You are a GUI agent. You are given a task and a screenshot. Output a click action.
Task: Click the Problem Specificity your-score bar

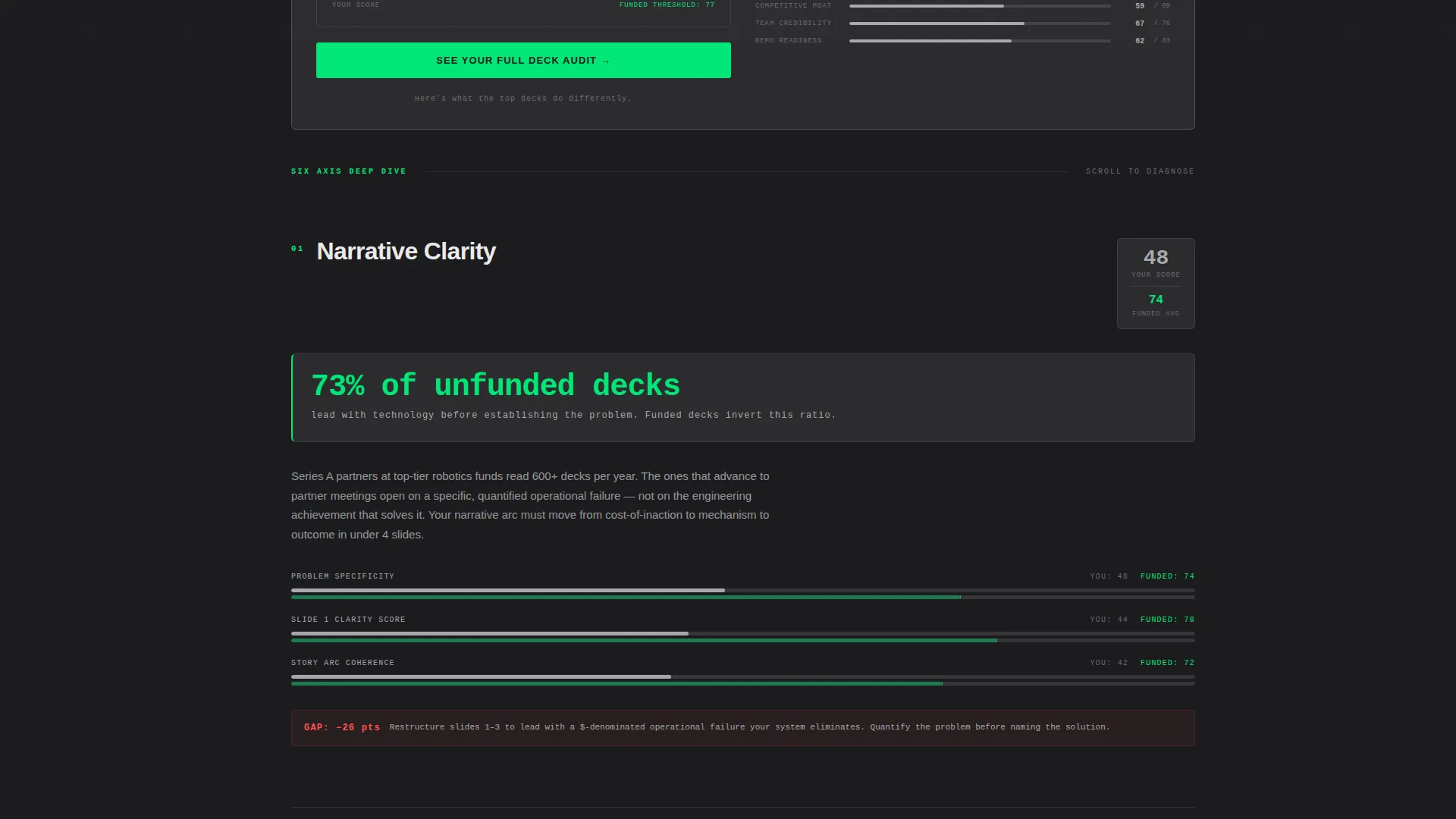(x=743, y=590)
